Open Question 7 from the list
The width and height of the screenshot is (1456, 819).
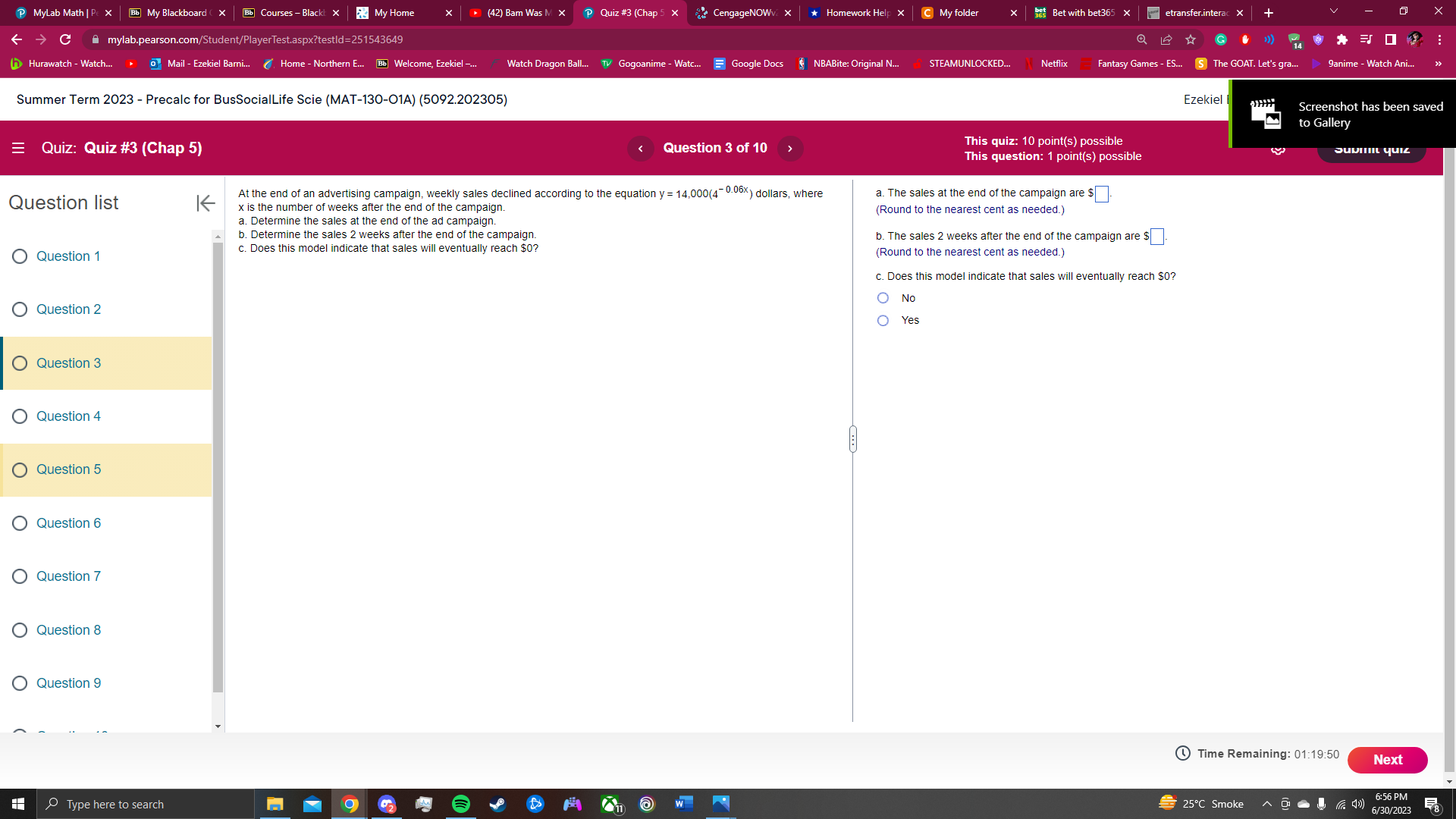(68, 576)
